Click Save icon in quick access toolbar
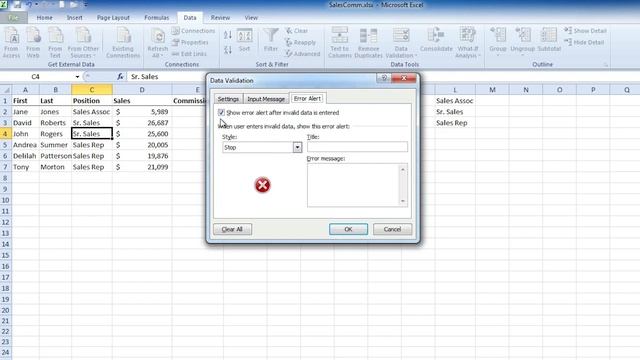Screen dimensions: 640x360 point(17,5)
